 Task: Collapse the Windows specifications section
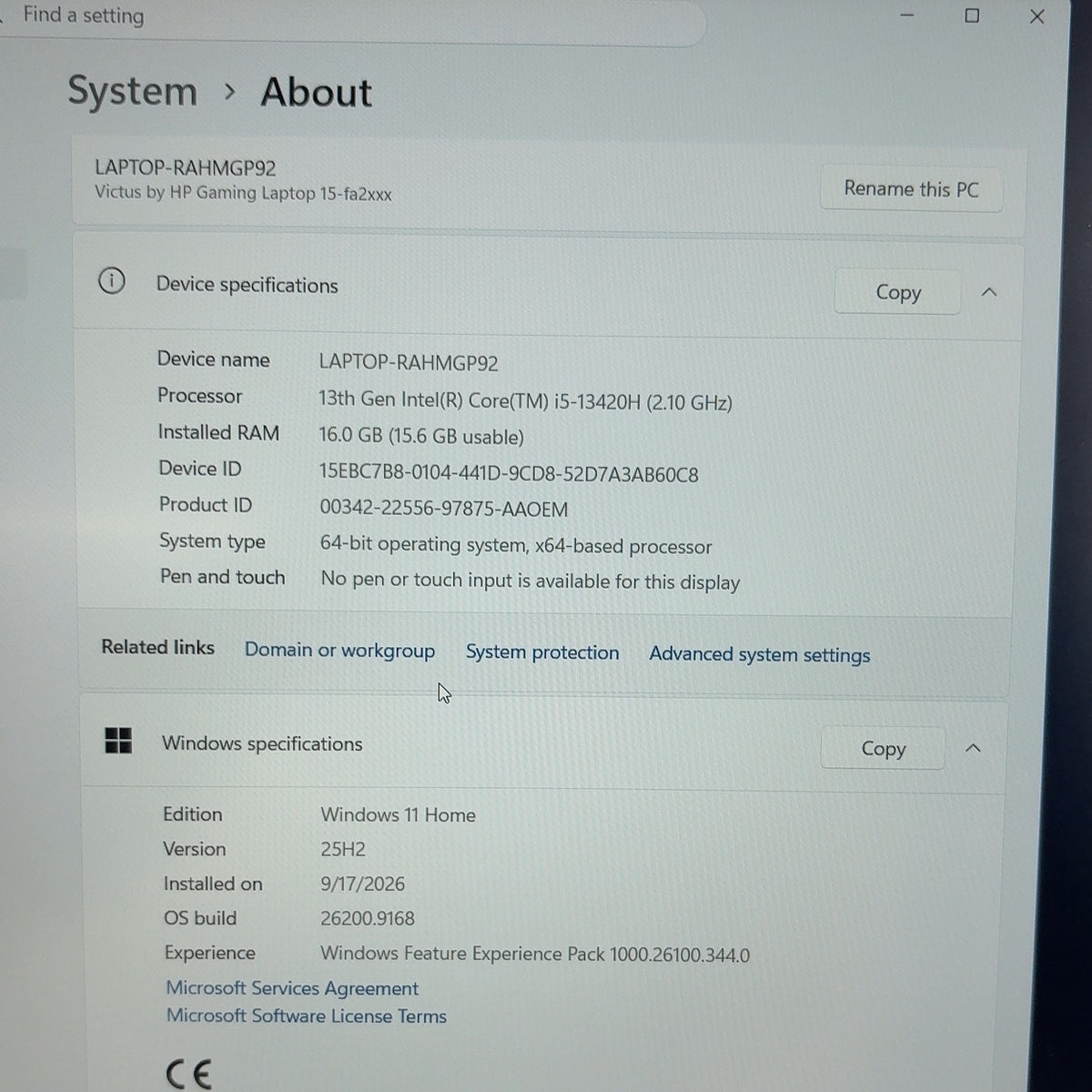coord(972,748)
